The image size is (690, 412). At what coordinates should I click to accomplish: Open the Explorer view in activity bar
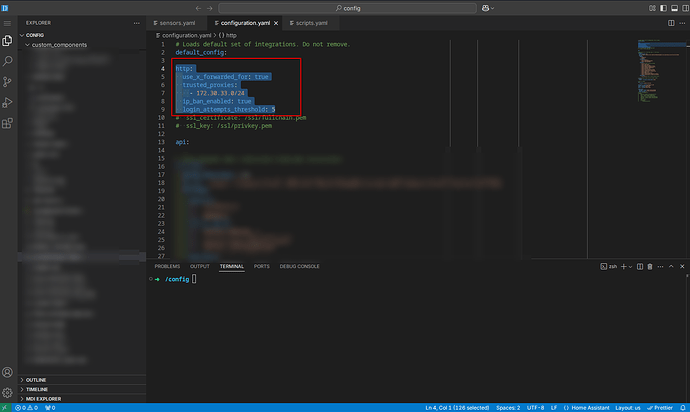pyautogui.click(x=7, y=41)
